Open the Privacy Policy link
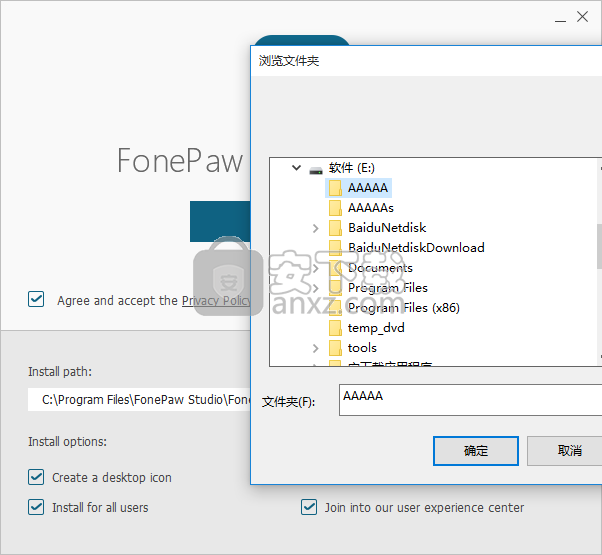 coord(216,301)
